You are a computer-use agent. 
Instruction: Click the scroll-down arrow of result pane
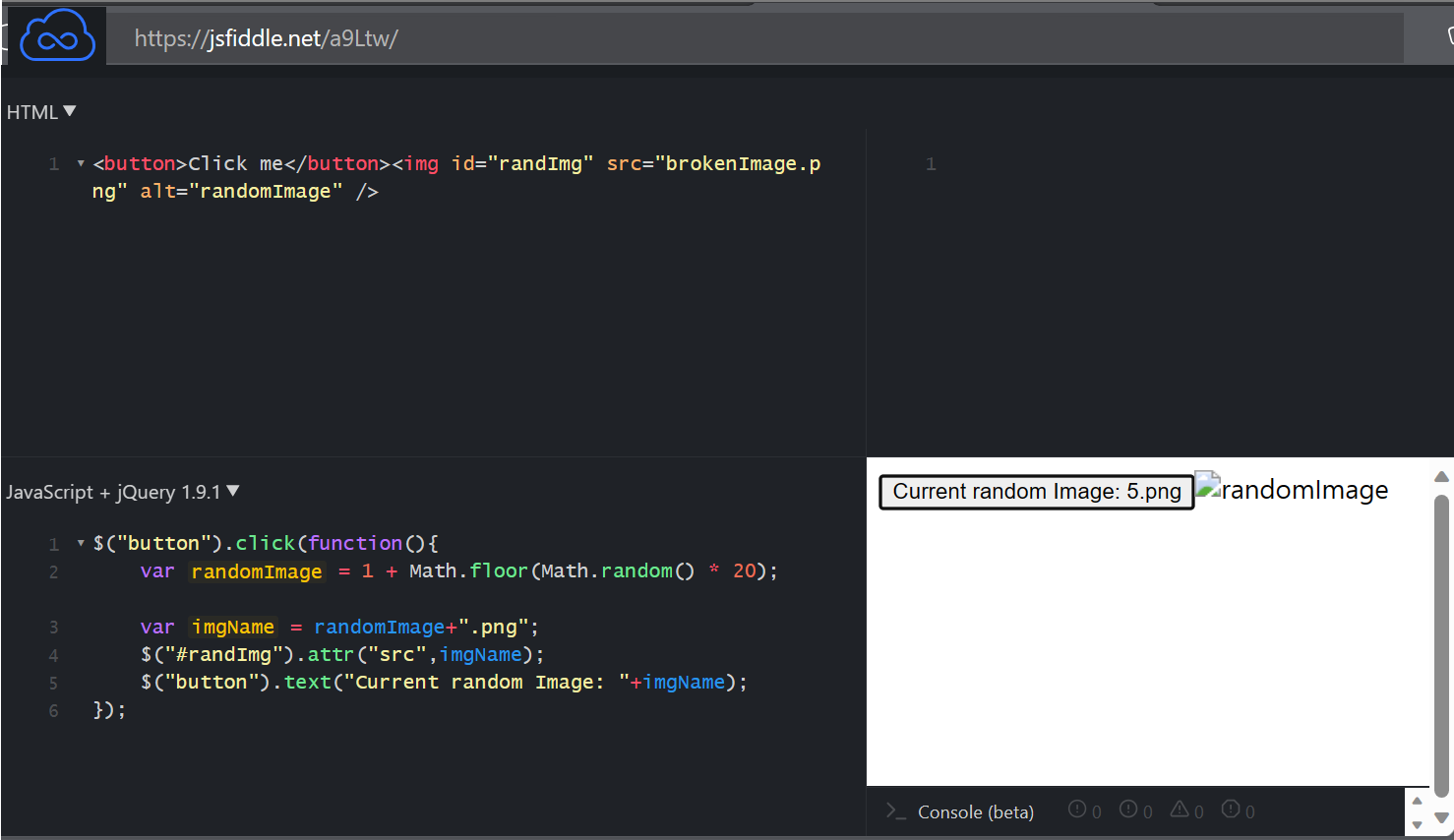1441,817
